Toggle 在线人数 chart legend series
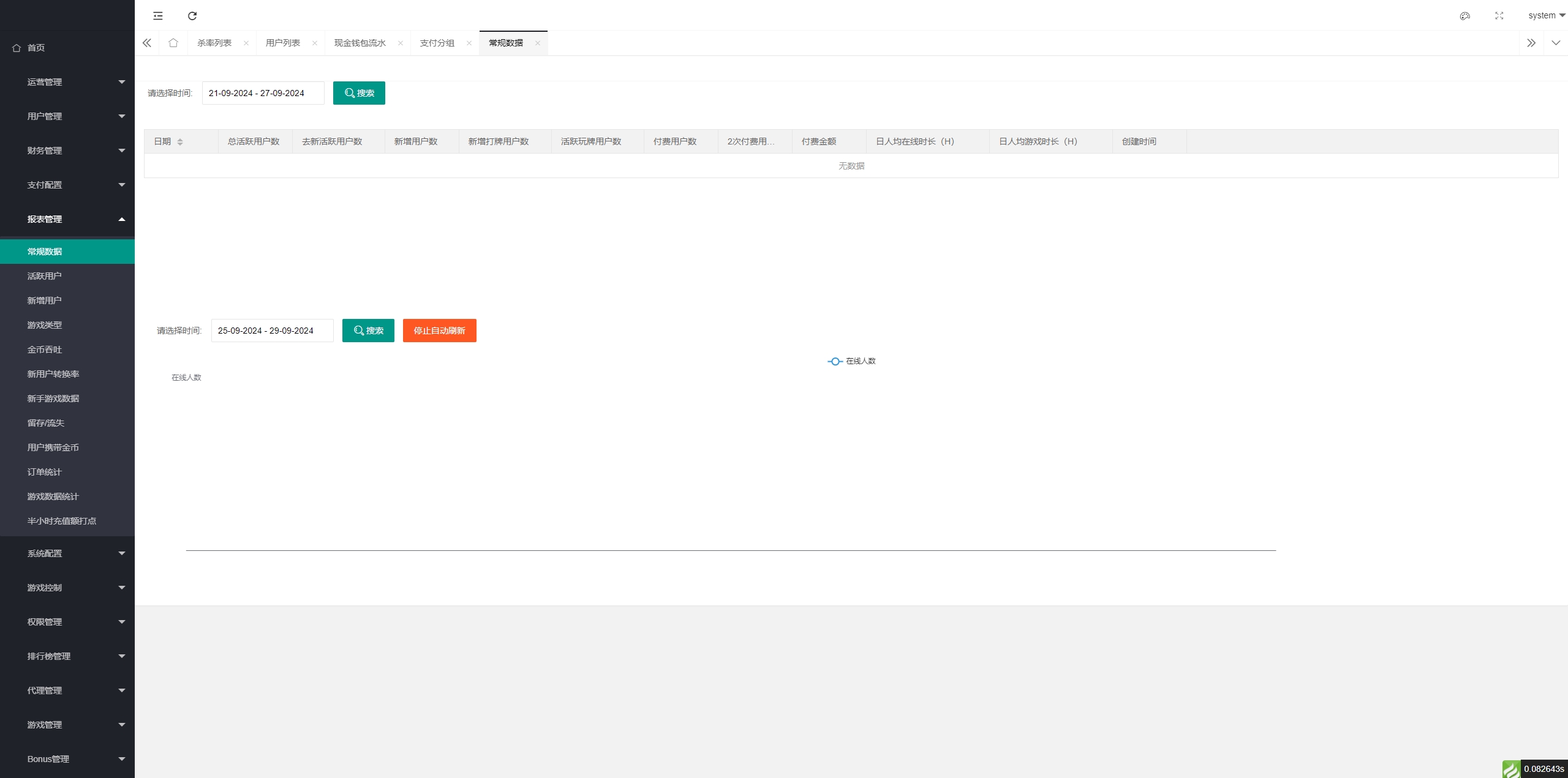This screenshot has height=778, width=1568. coord(851,361)
